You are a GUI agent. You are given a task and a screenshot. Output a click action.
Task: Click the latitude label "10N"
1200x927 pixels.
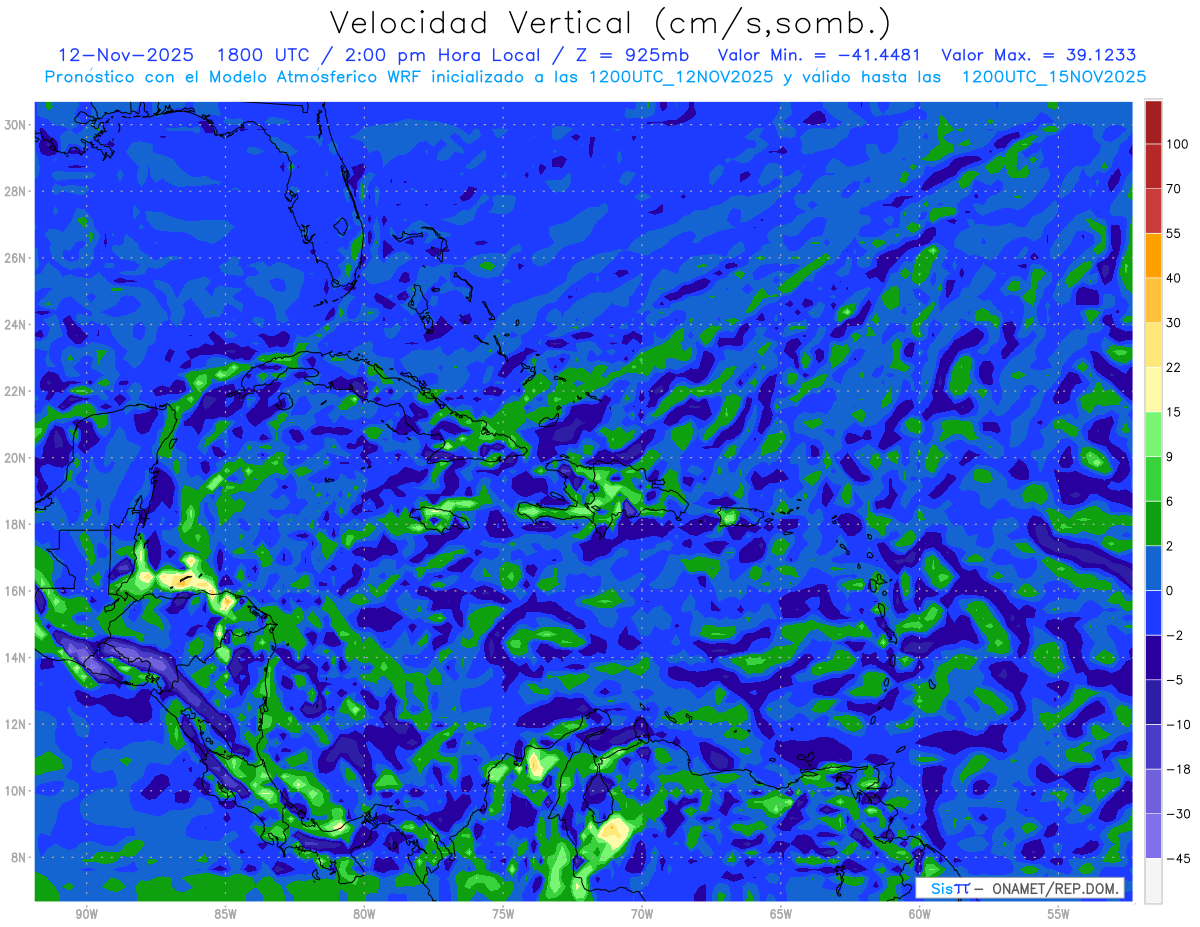coord(17,791)
